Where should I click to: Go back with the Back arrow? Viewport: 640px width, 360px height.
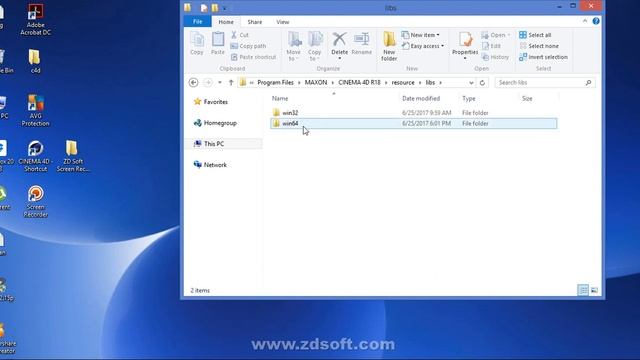click(x=193, y=82)
